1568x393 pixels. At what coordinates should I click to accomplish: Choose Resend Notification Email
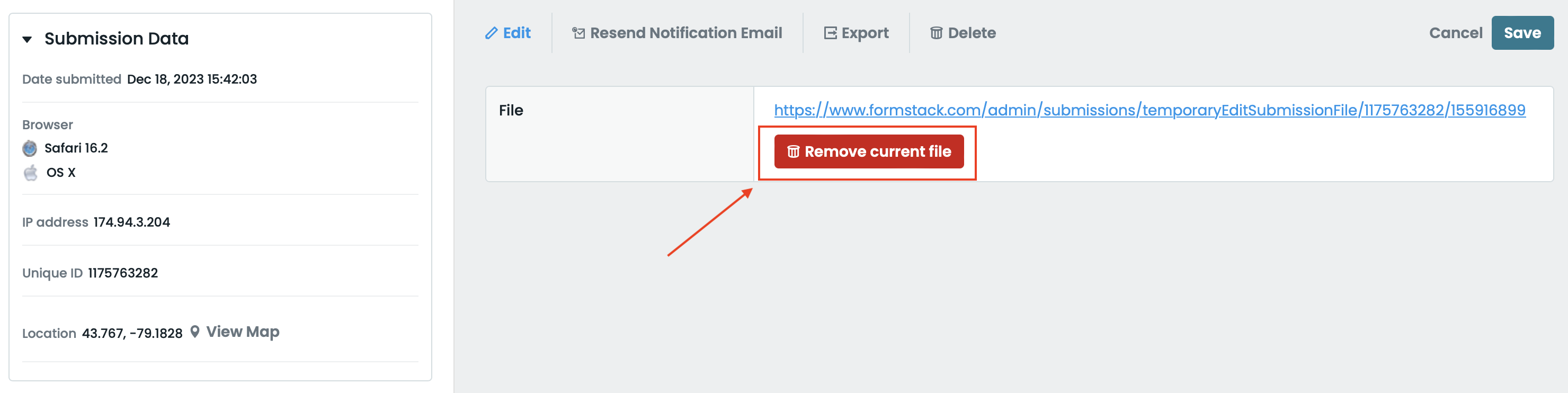click(685, 33)
